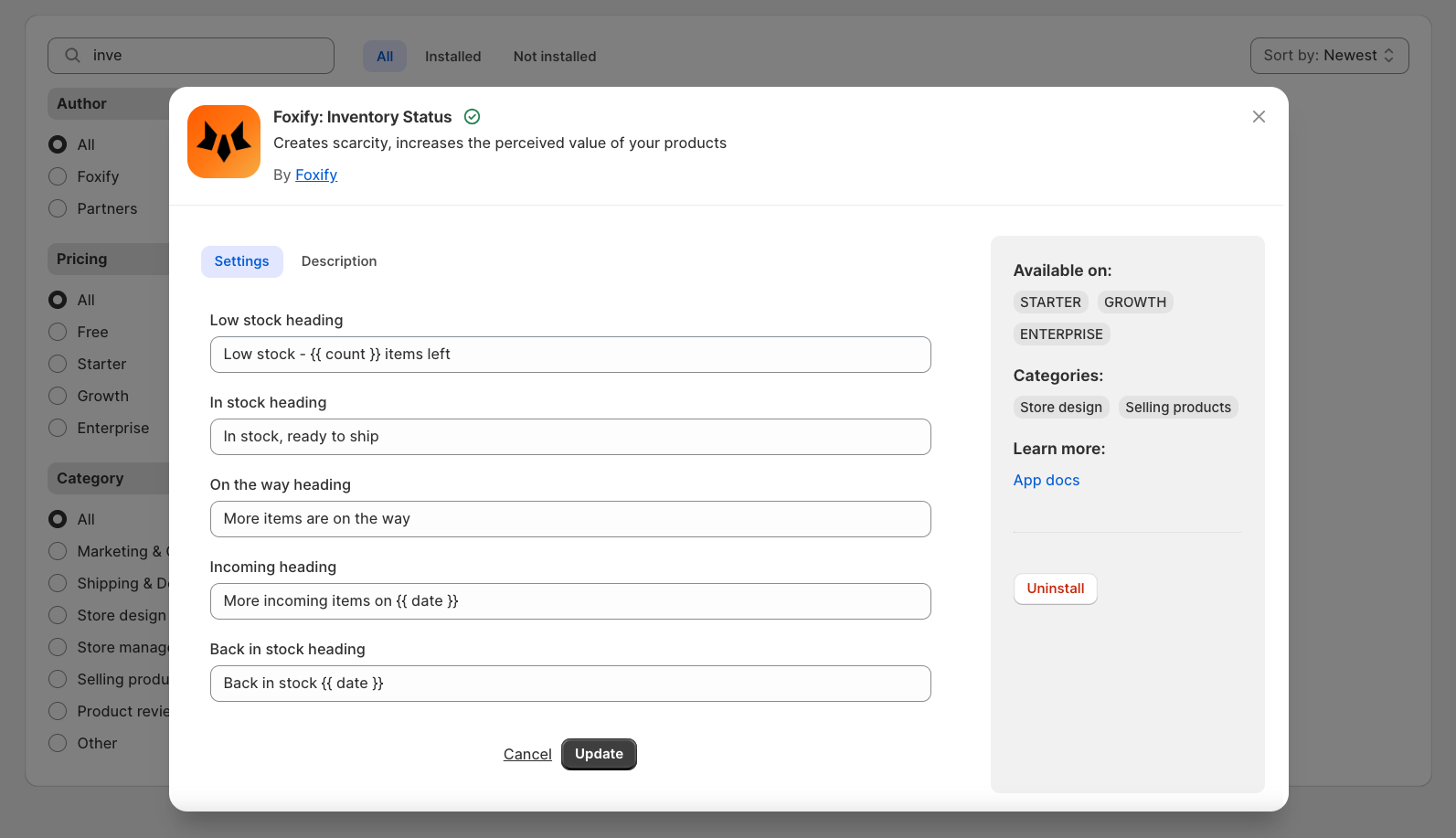
Task: Click the Category filter section header
Action: 110,479
